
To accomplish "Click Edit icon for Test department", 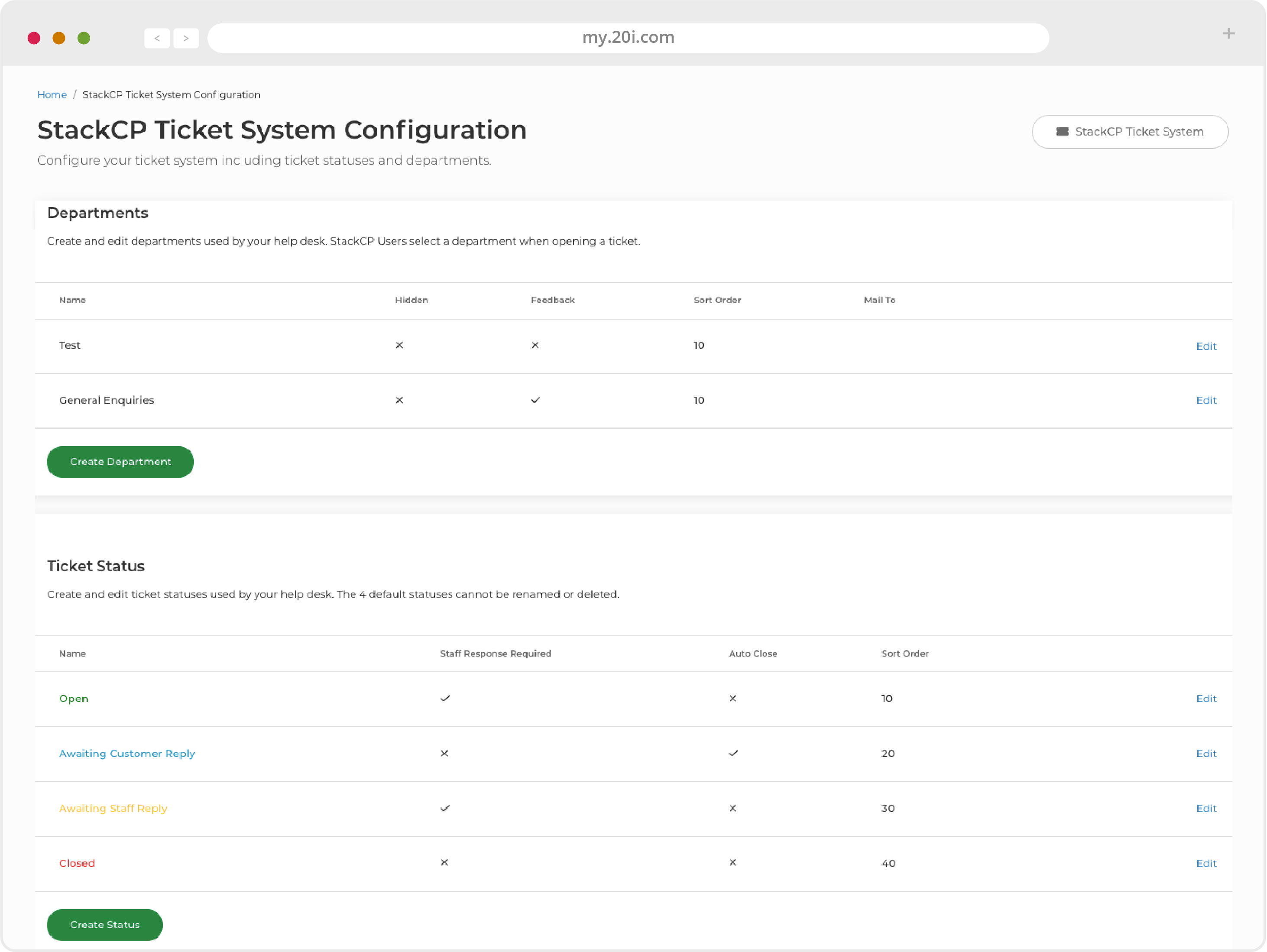I will 1206,345.
